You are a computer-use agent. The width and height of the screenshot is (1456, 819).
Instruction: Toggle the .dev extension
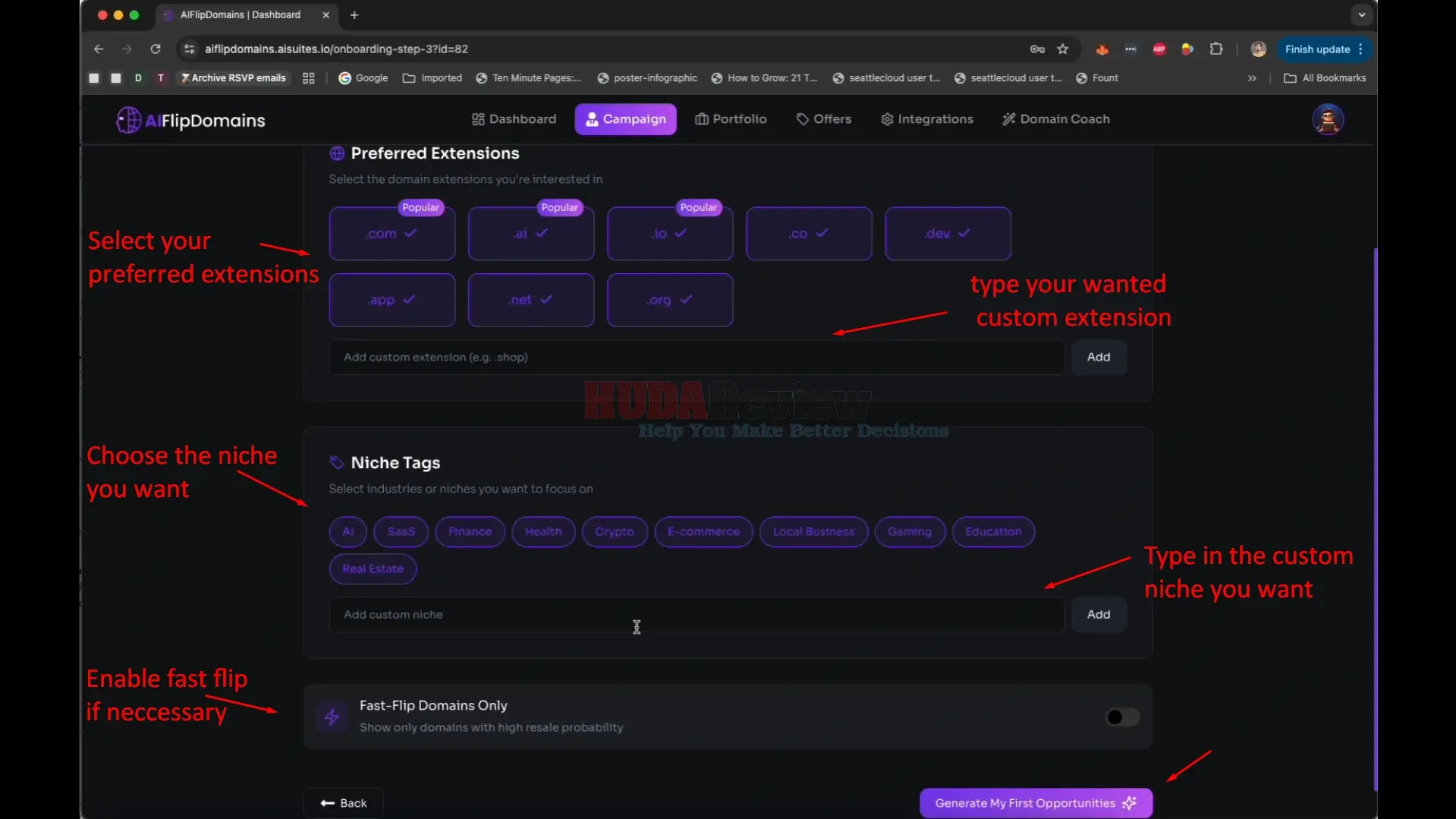[948, 234]
